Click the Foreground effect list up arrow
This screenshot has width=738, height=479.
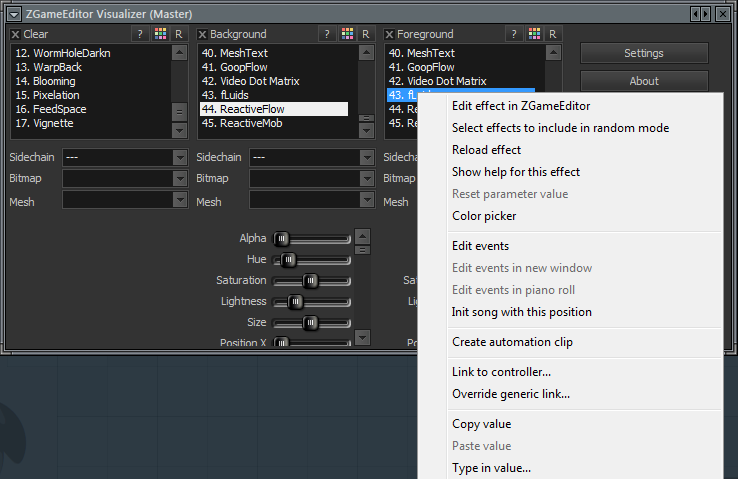coord(553,53)
